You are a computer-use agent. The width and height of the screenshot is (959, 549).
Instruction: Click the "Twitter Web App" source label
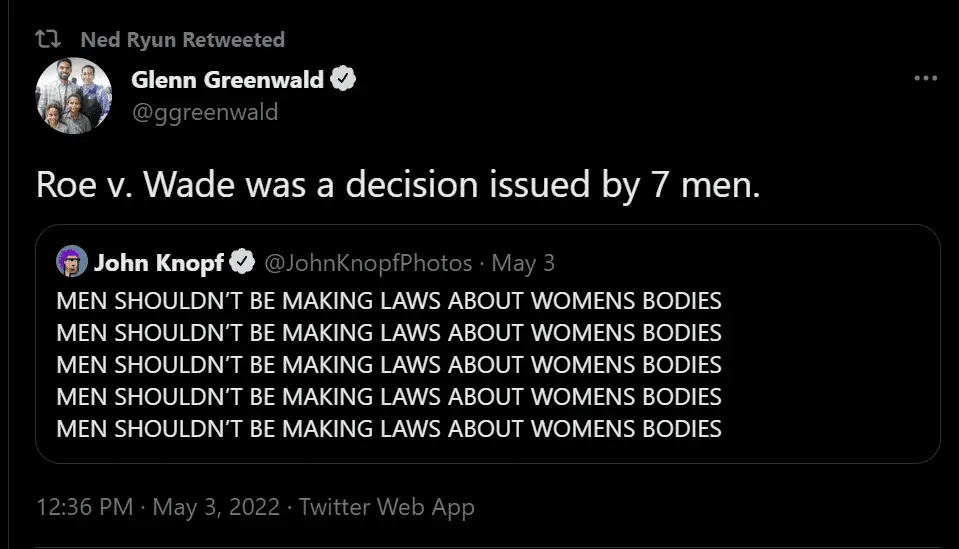tap(387, 506)
